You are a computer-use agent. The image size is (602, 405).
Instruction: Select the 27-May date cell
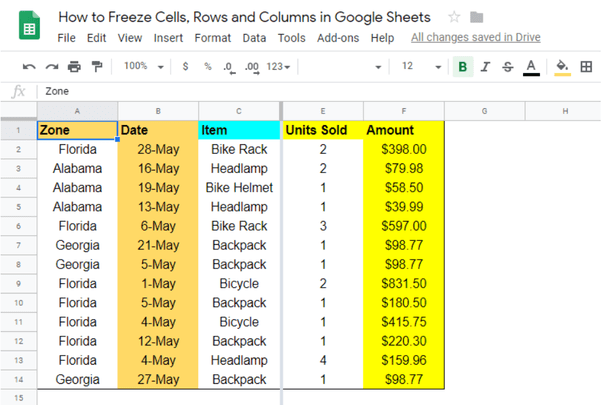pyautogui.click(x=158, y=380)
